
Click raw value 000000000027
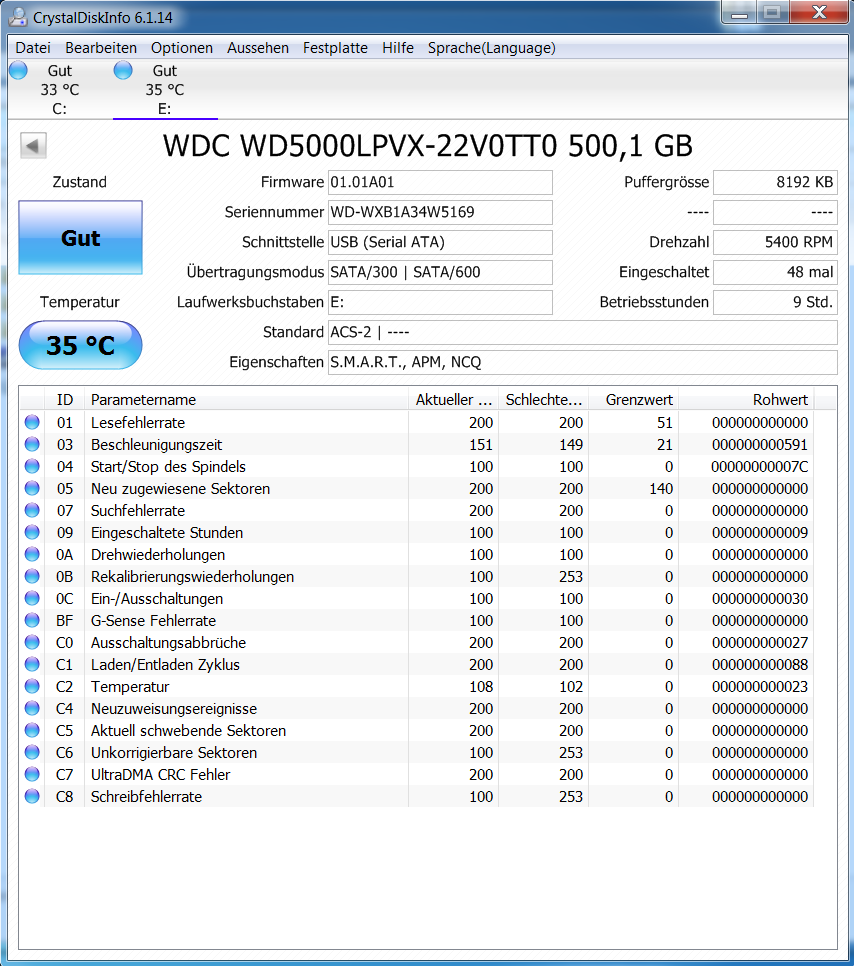click(760, 643)
